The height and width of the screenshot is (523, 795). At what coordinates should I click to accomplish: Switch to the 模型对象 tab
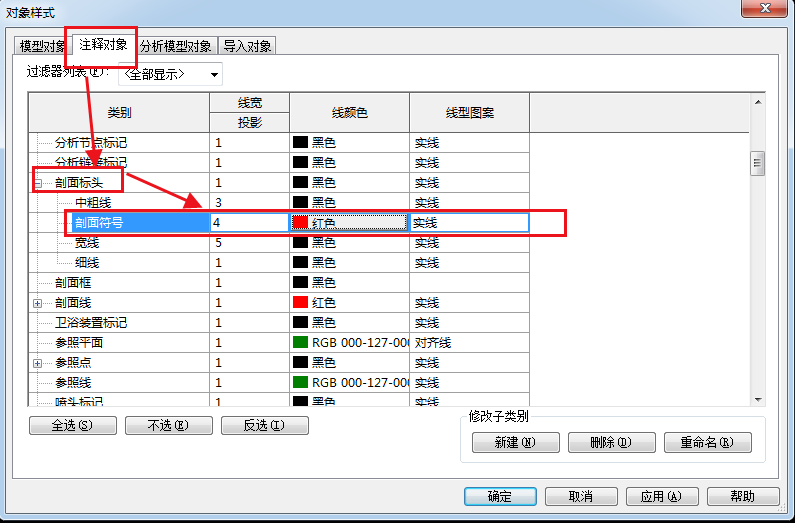click(43, 46)
